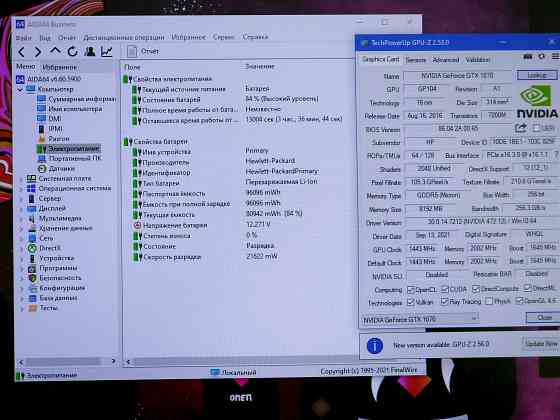Click the Back navigation arrow in AIDA64 toolbar
The height and width of the screenshot is (420, 560).
pos(21,52)
